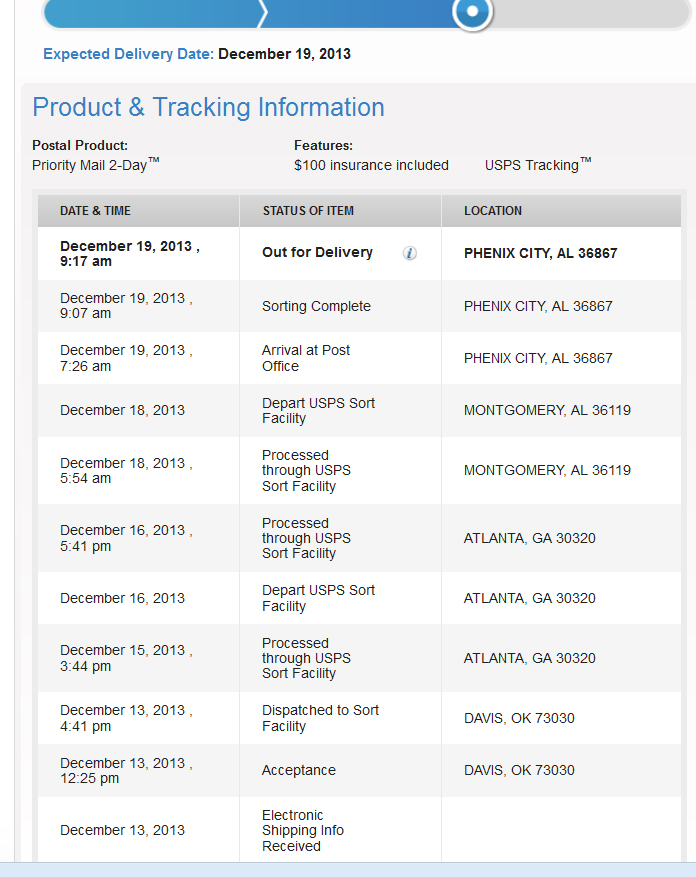Click the info icon beside Out for Delivery
Screen dimensions: 696x877
410,253
